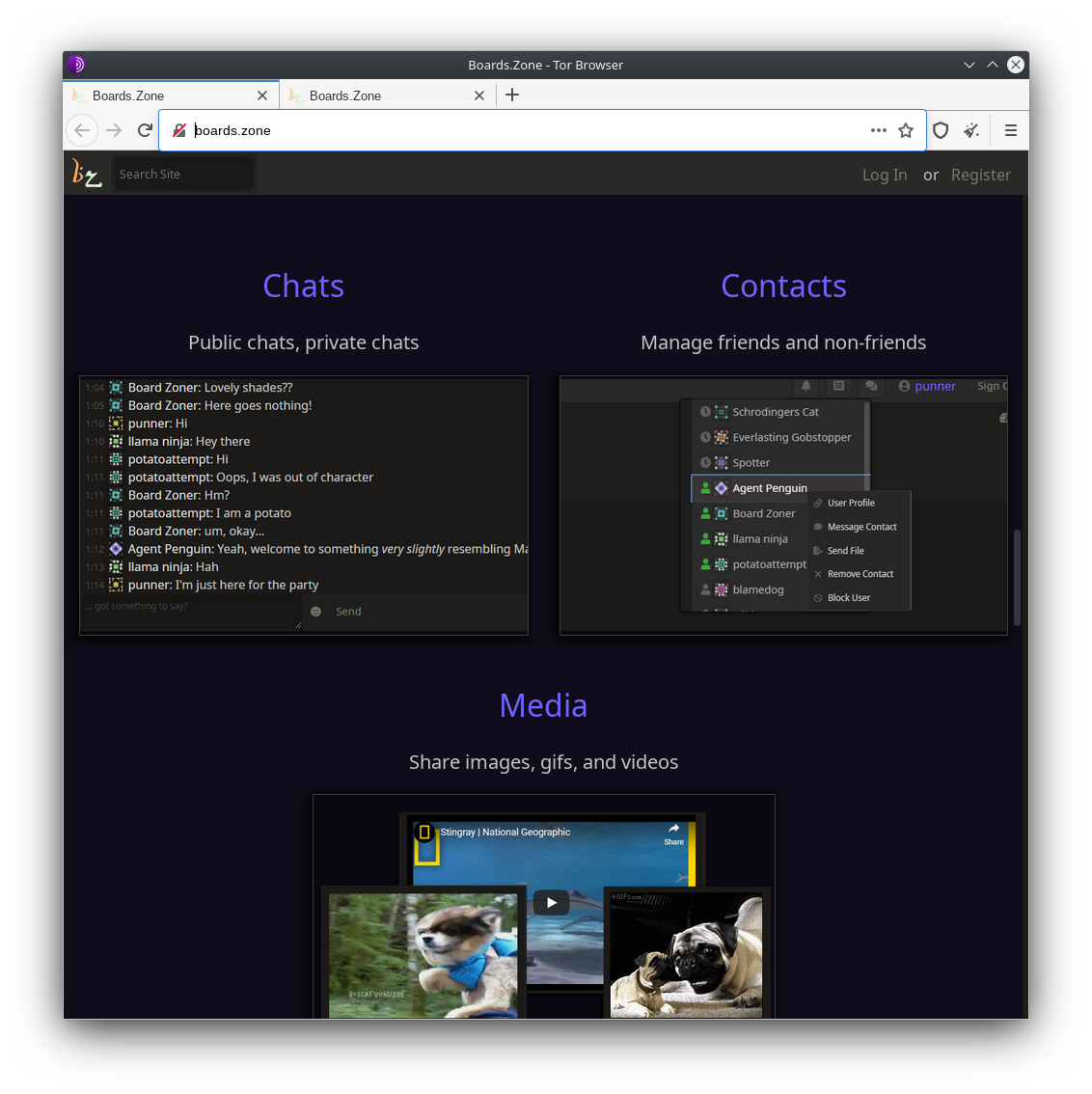Click the 'got something to say?' message box
Screen dimensions: 1092x1094
tap(191, 613)
